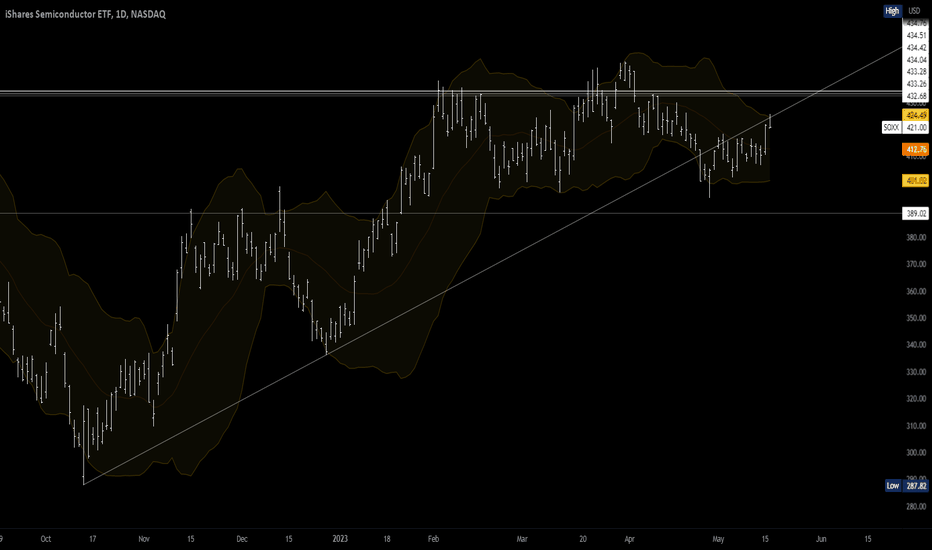
Task: Click the 340.00 price axis tick
Action: coord(916,345)
